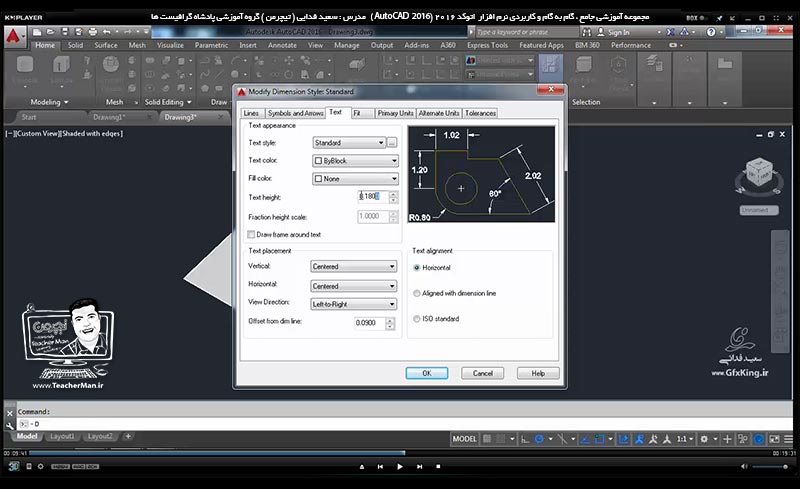Add a new layout with plus button
800x489 pixels.
point(128,436)
